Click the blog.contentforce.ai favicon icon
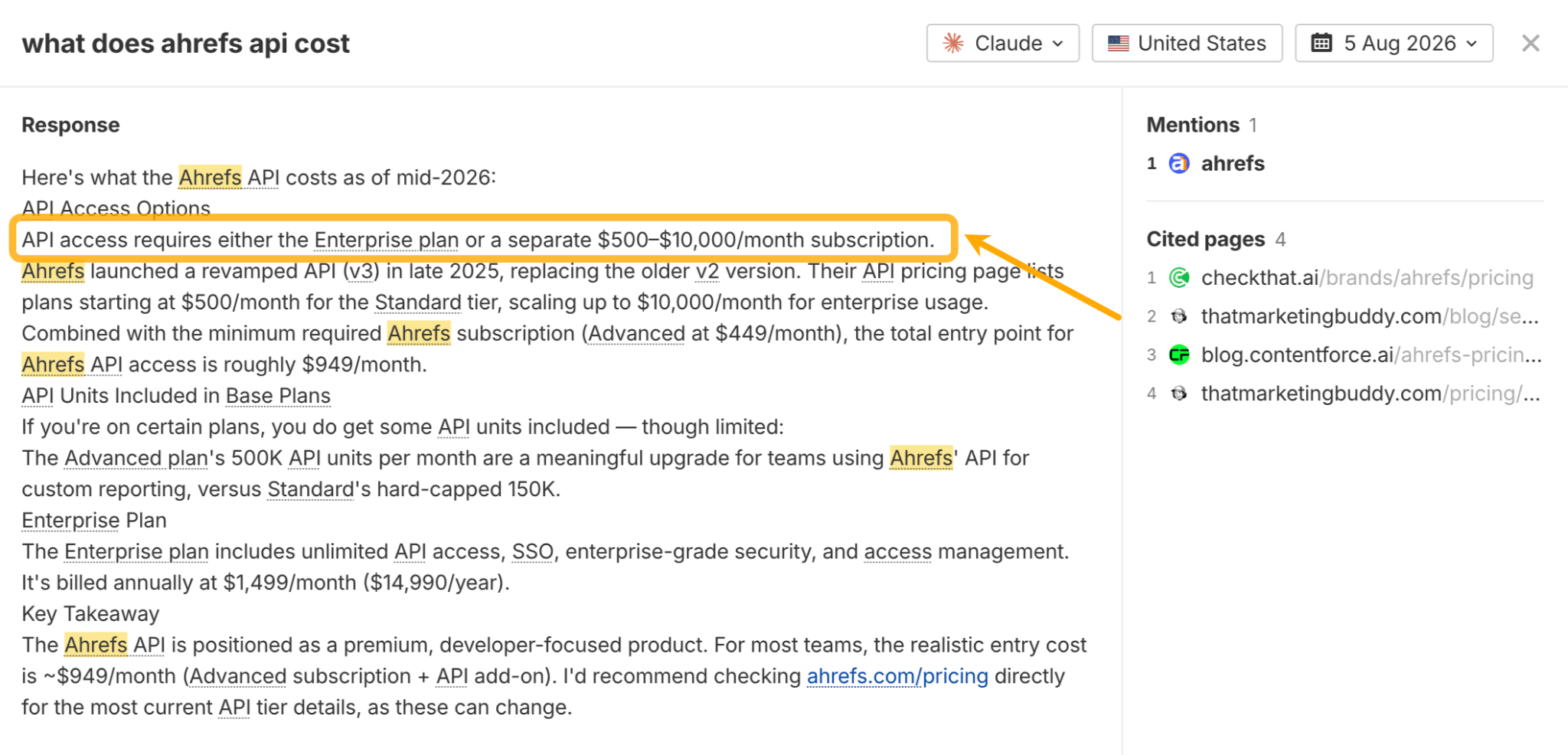1568x755 pixels. 1179,355
